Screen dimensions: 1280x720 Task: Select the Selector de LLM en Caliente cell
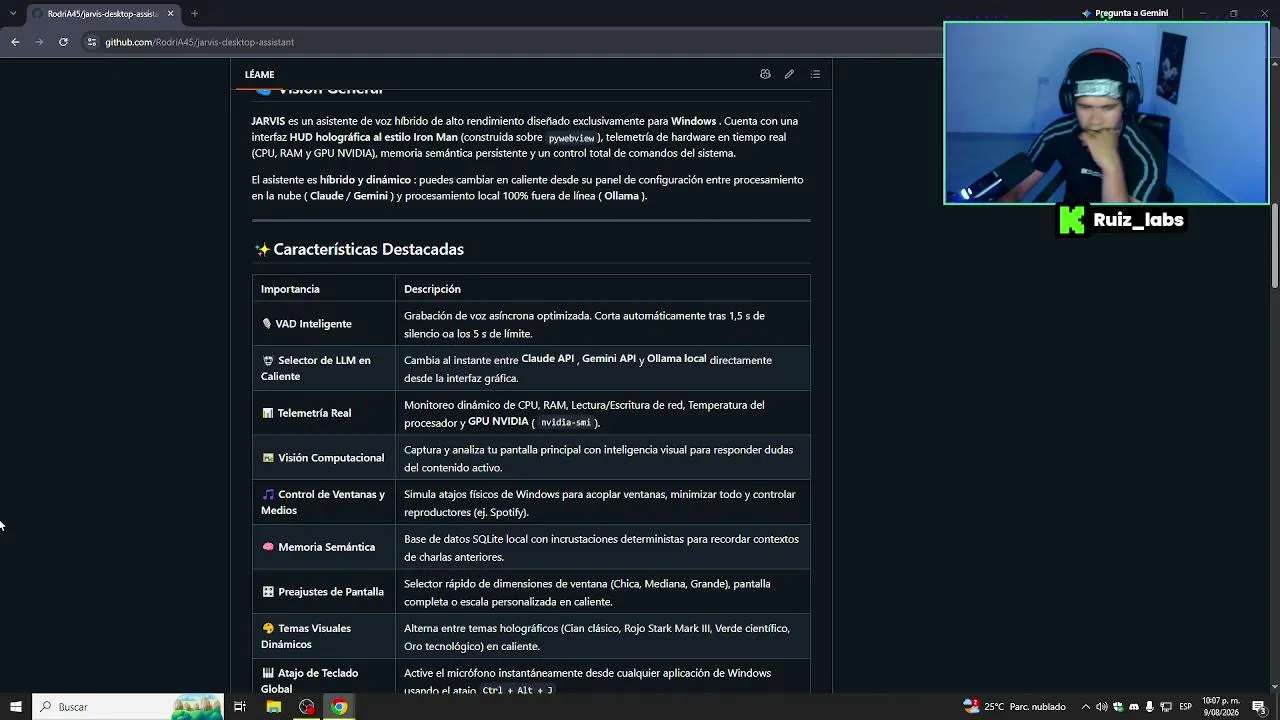click(323, 368)
